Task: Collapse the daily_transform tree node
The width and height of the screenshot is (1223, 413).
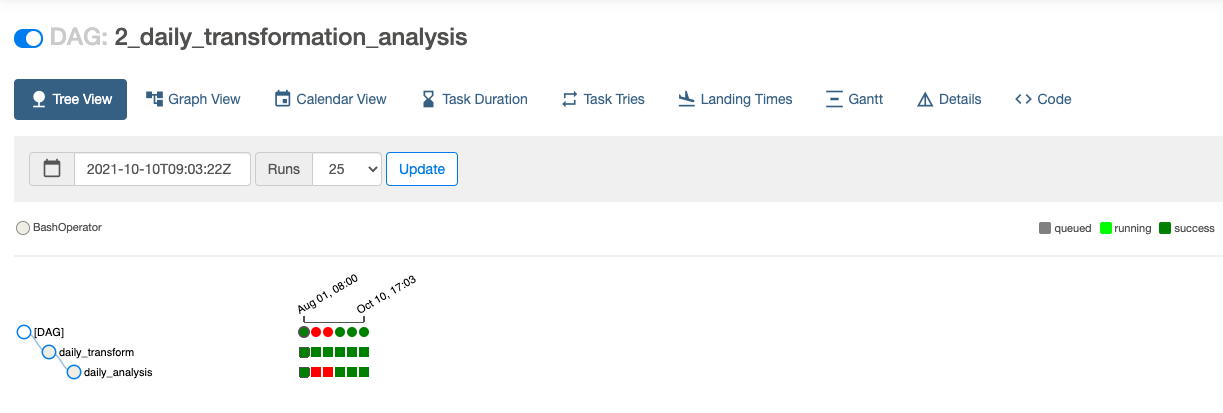Action: 49,352
